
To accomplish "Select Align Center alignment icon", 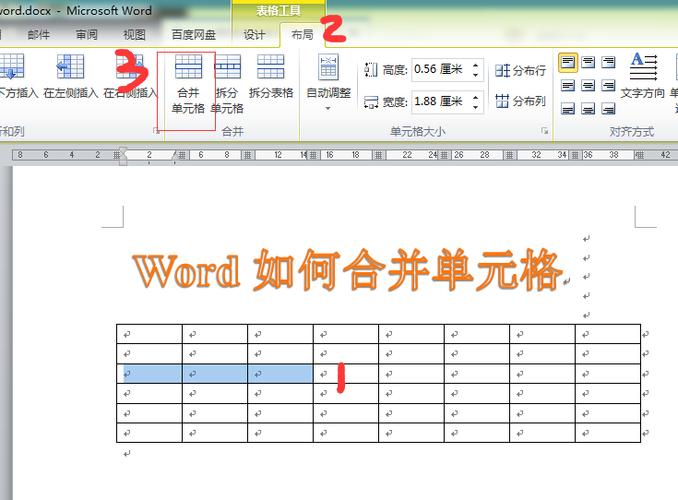I will 588,86.
